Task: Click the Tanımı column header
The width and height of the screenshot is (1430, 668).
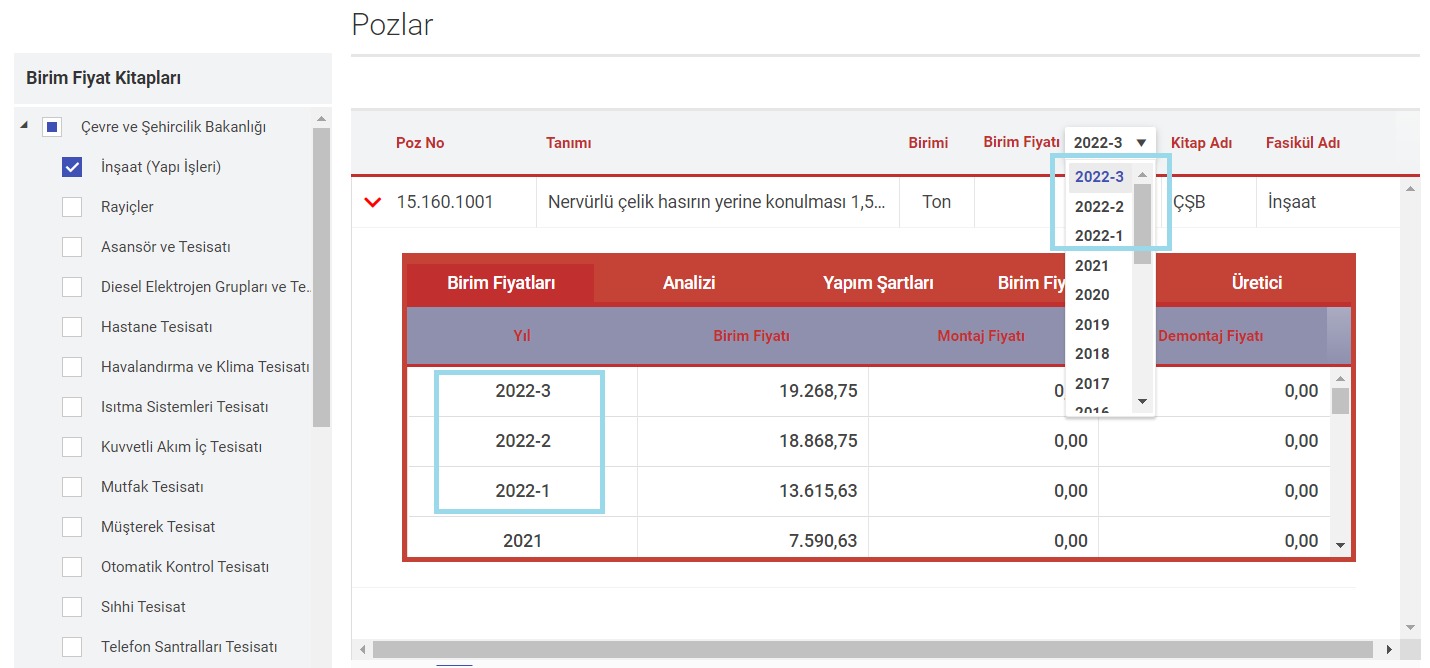Action: tap(568, 143)
